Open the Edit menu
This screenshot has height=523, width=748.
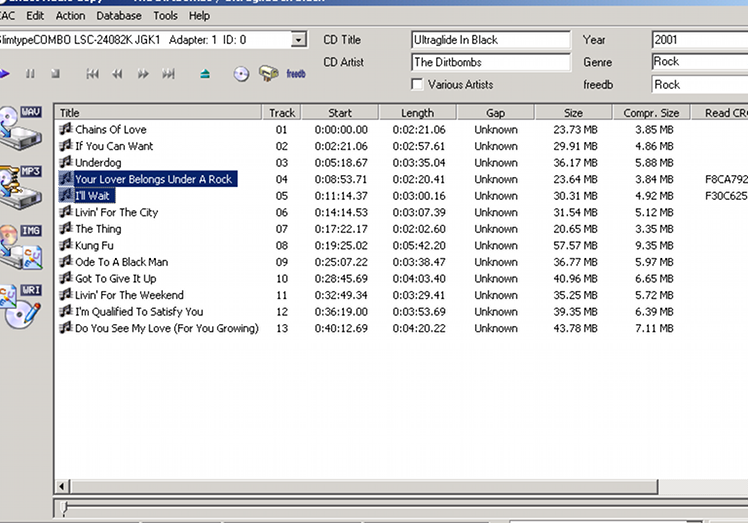click(x=35, y=16)
